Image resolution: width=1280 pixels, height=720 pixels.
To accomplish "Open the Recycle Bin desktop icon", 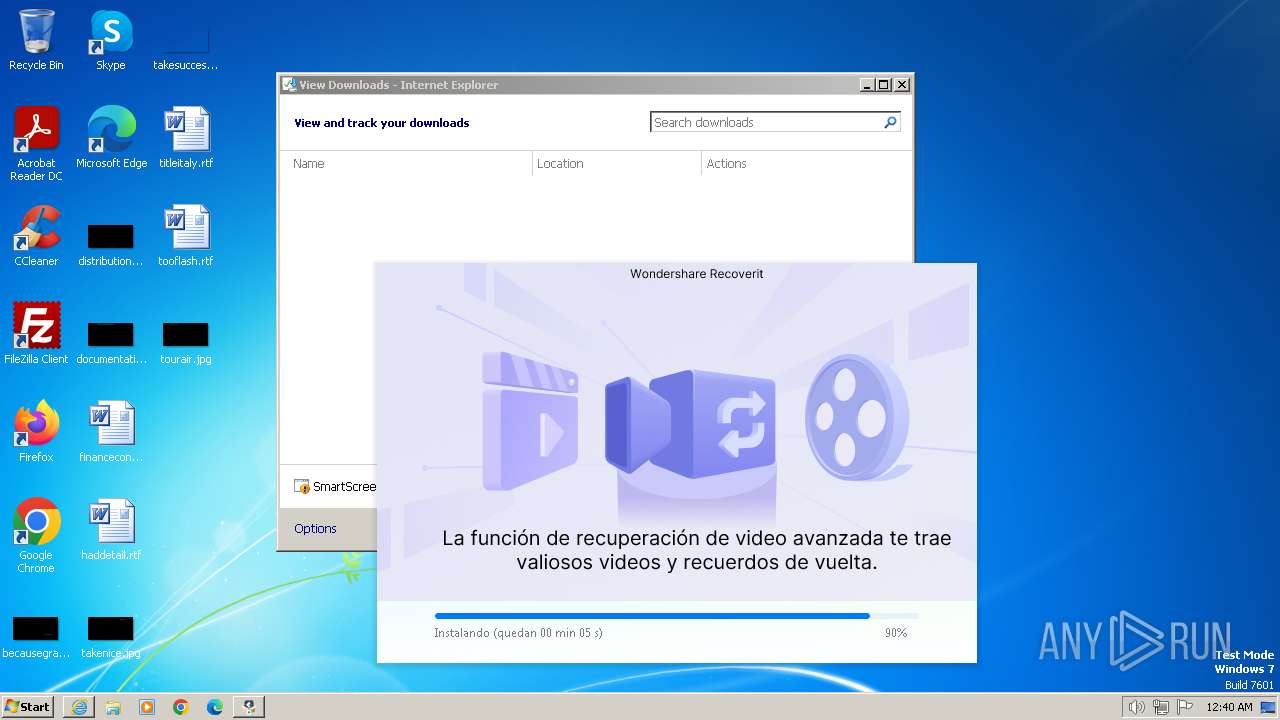I will pyautogui.click(x=36, y=40).
